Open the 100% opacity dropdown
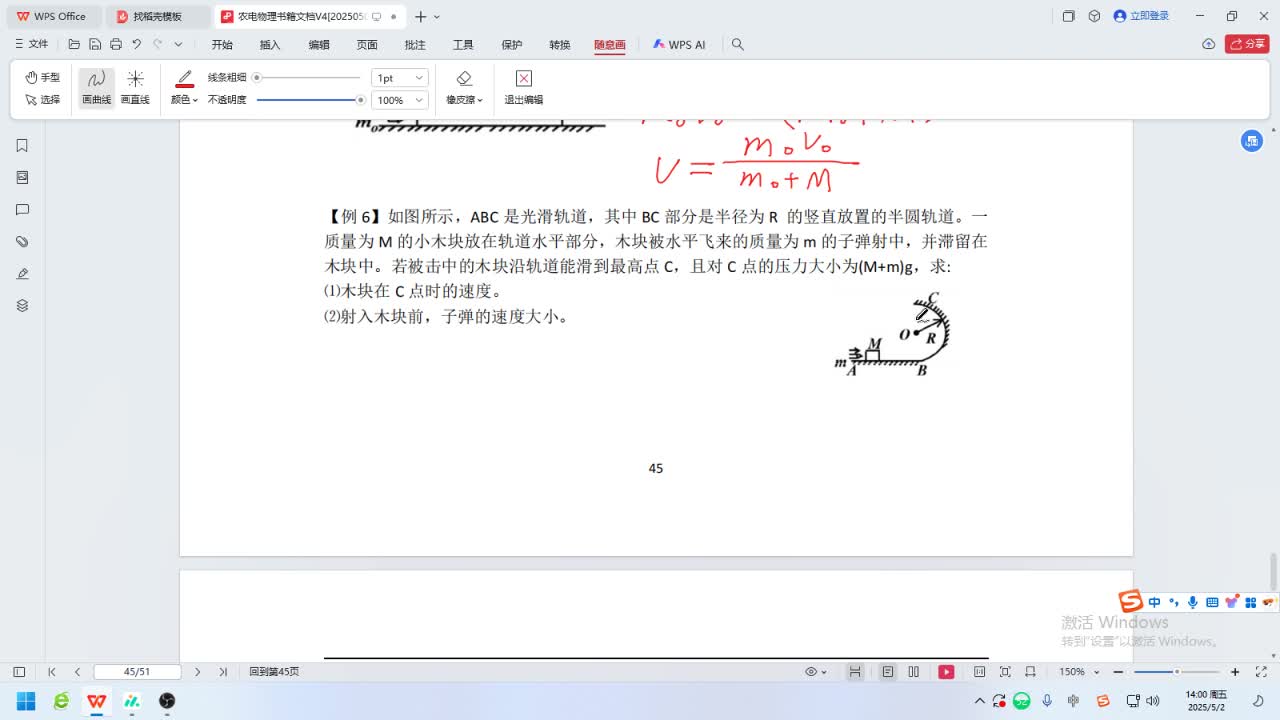 (x=399, y=100)
